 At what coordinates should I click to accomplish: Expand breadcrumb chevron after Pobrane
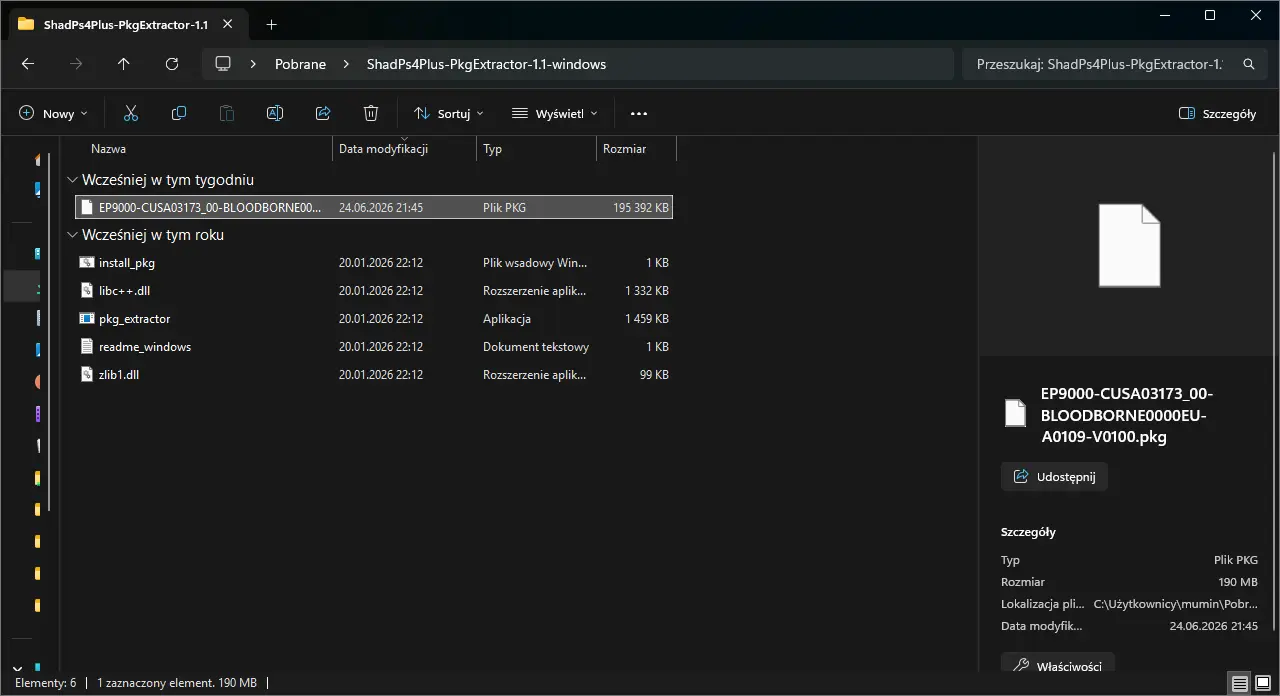346,64
